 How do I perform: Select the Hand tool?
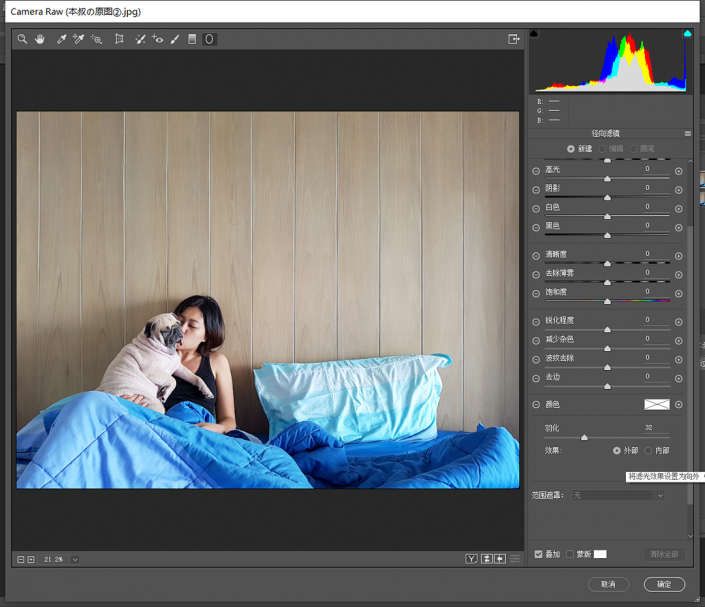pos(40,39)
